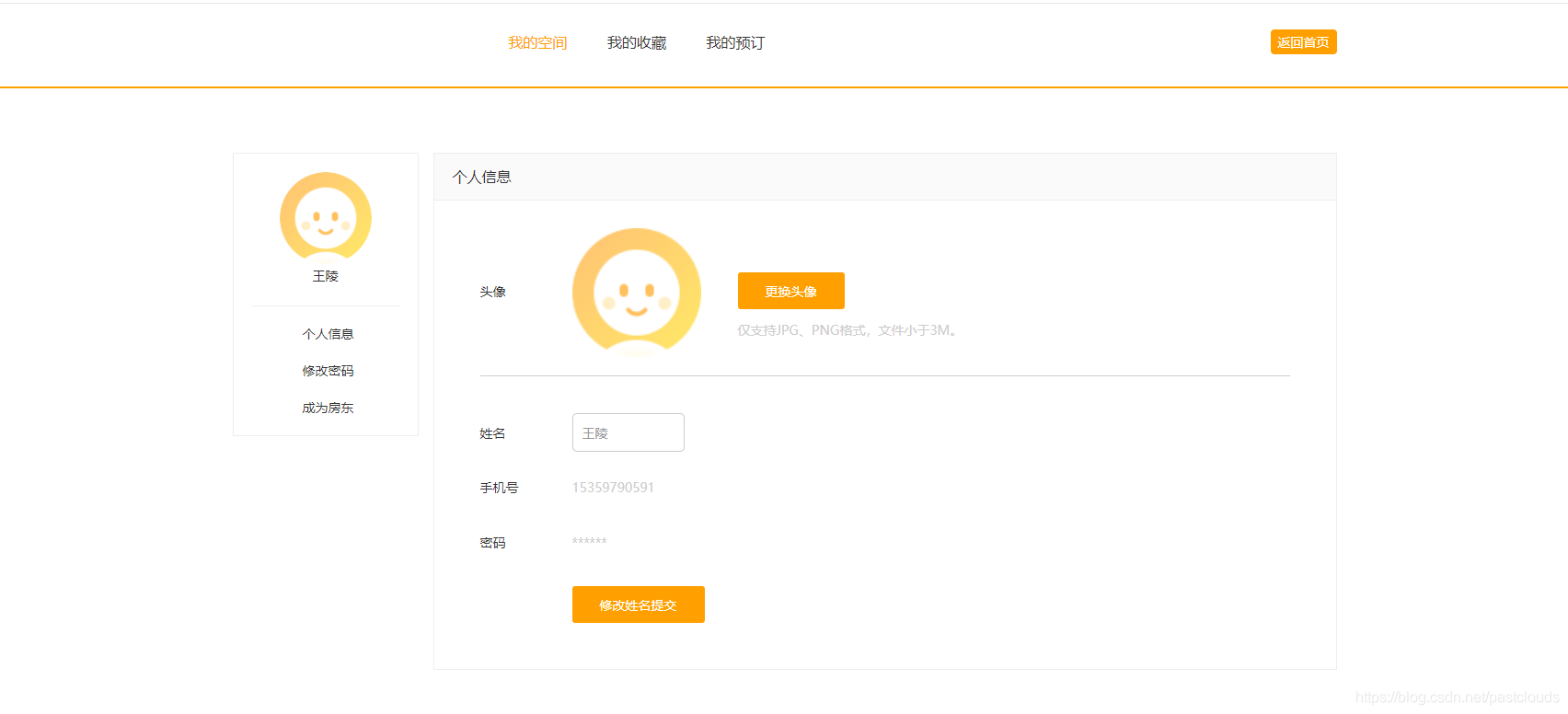Click the masked password ******
Screen dimensions: 1568x714
[x=590, y=542]
